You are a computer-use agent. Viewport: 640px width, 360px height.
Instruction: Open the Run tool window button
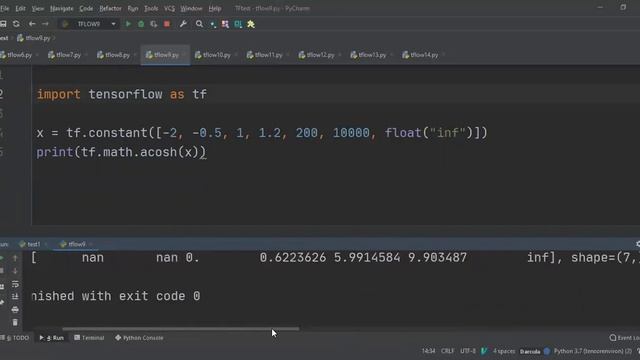point(52,338)
